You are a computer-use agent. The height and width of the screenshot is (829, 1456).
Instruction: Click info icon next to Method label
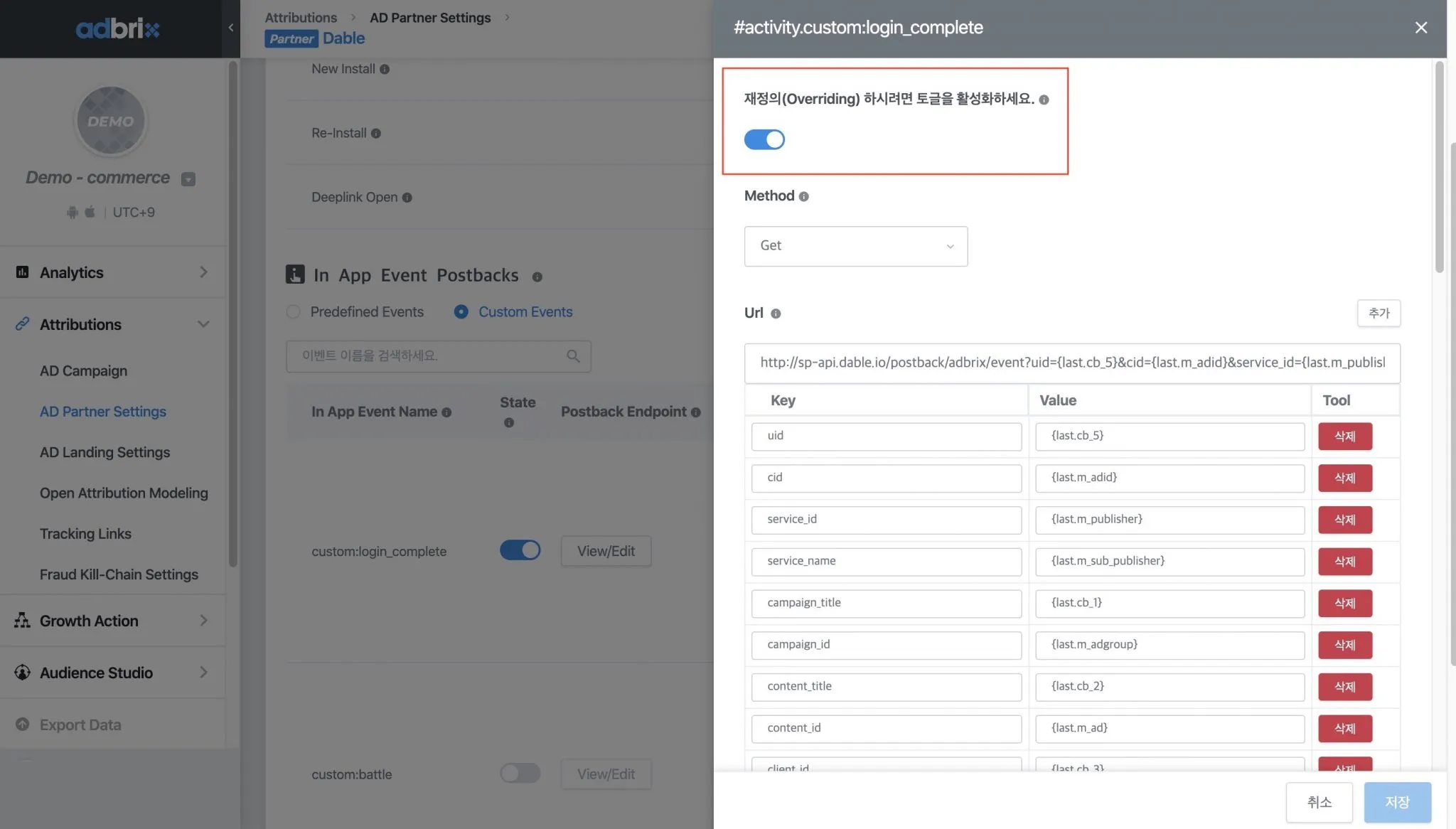pos(803,197)
